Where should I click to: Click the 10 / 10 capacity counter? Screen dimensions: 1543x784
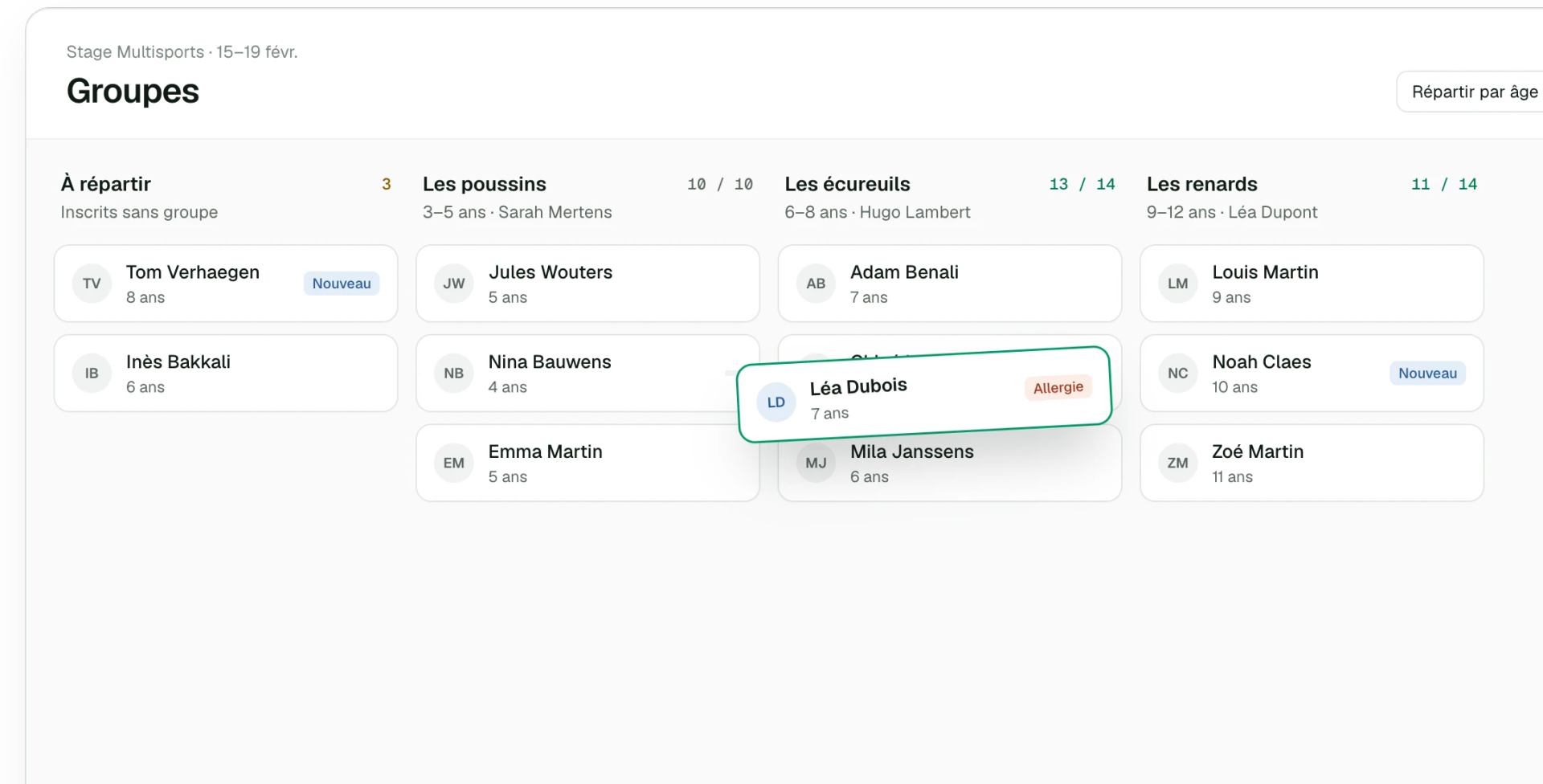720,185
